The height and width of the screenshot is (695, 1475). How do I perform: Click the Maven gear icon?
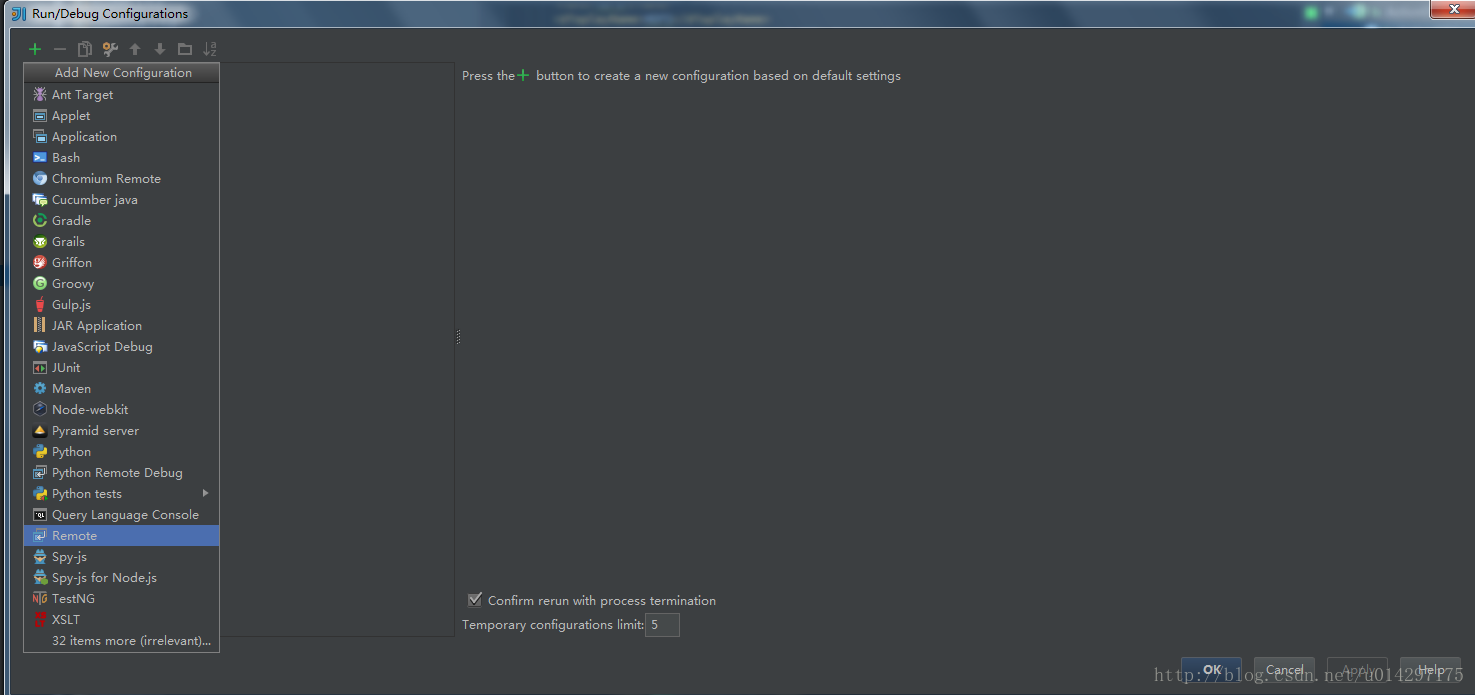point(40,389)
